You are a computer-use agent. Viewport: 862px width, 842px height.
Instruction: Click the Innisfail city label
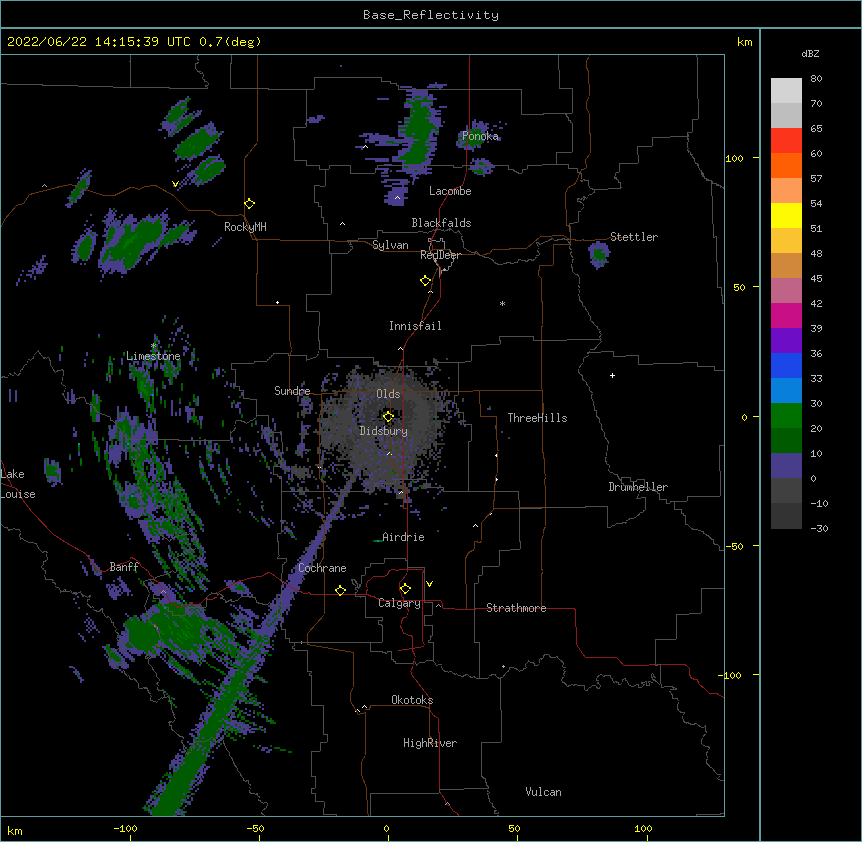coord(415,326)
